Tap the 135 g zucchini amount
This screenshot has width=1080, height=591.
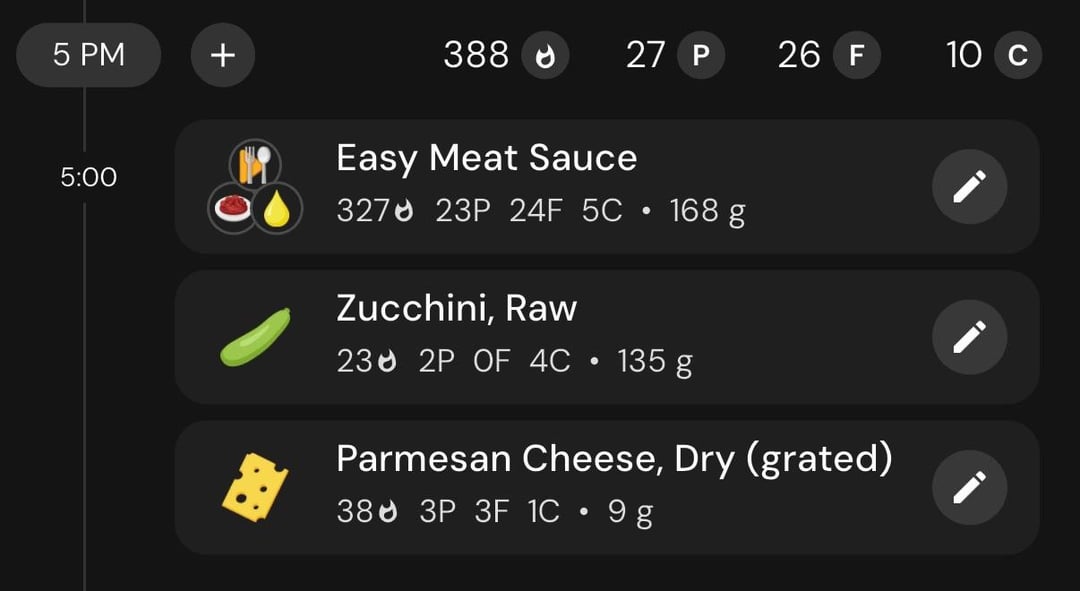654,362
